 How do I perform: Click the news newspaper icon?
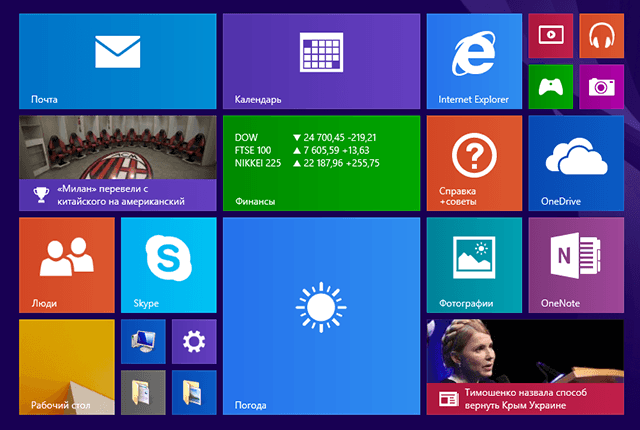click(x=449, y=399)
